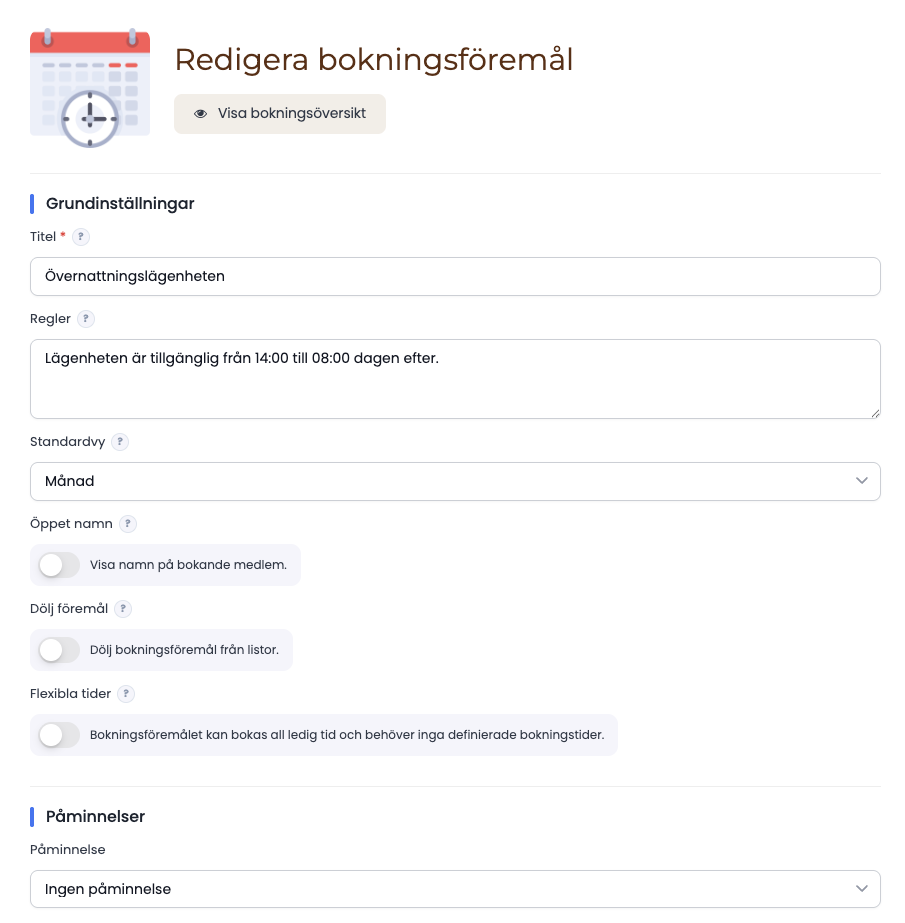Click the Flexibla tider help icon
This screenshot has height=923, width=905.
126,693
